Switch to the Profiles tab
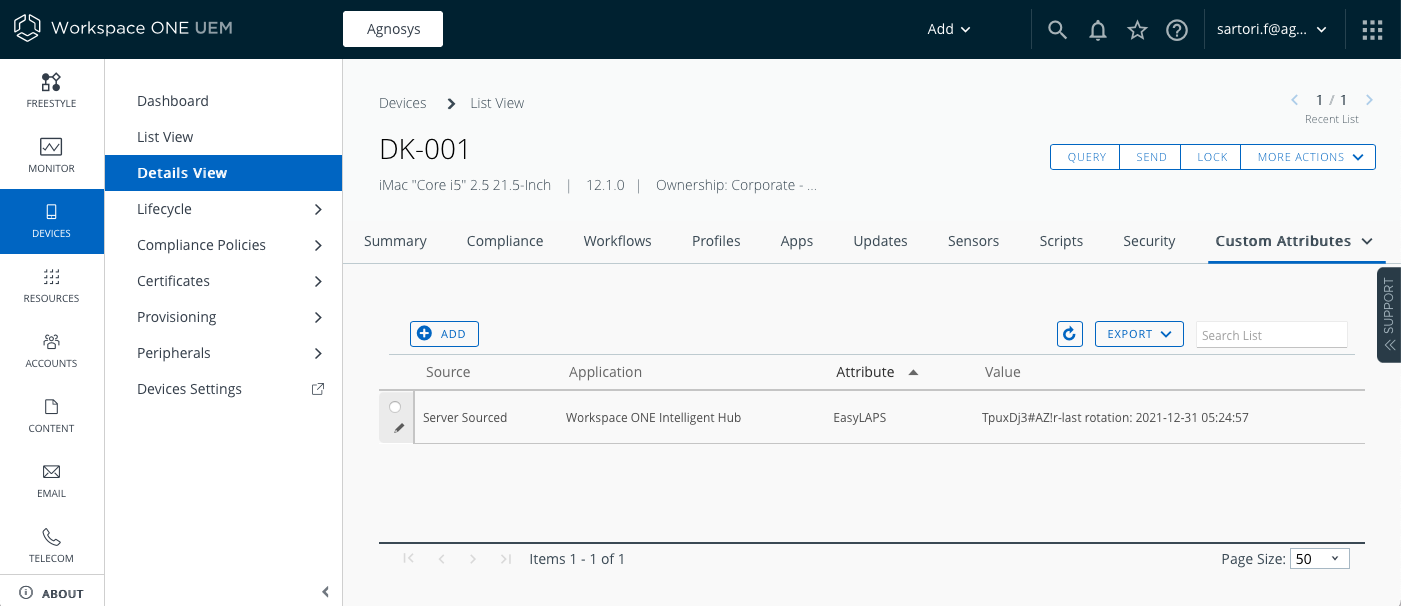1401x606 pixels. 716,241
